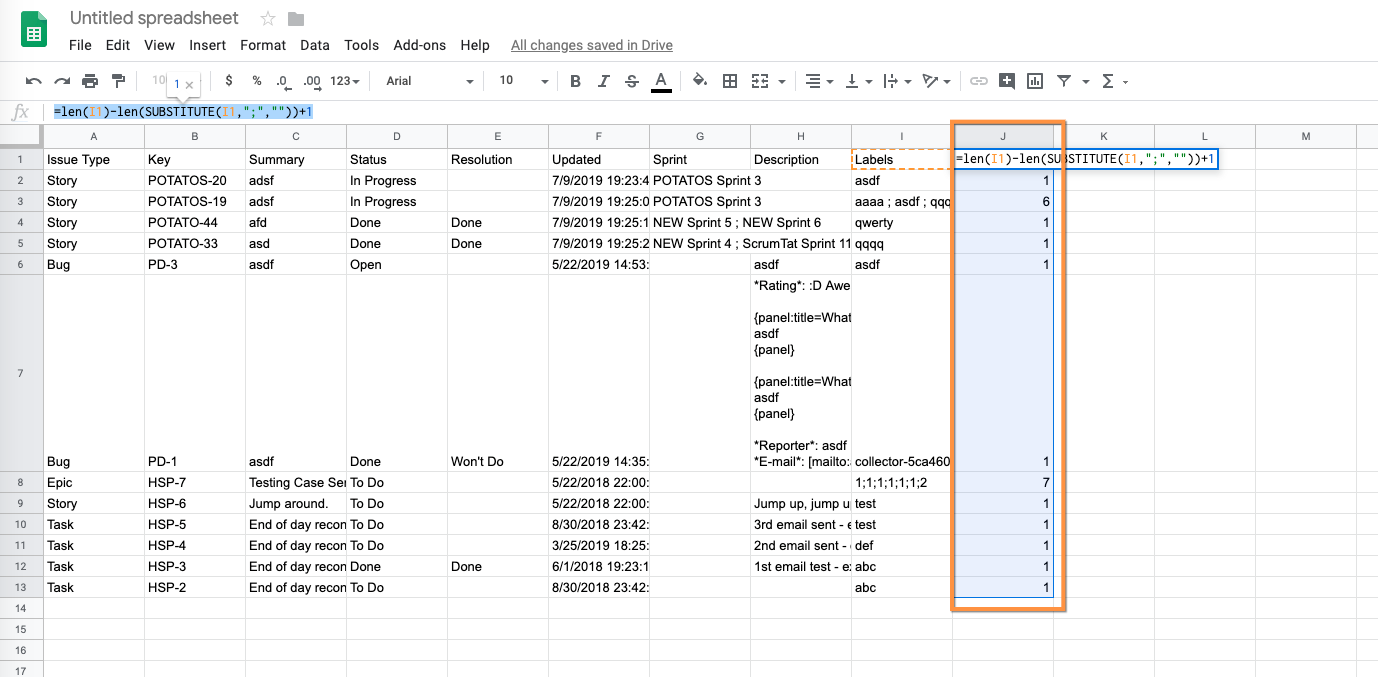Click the move to folder icon
1378x677 pixels.
(x=295, y=18)
